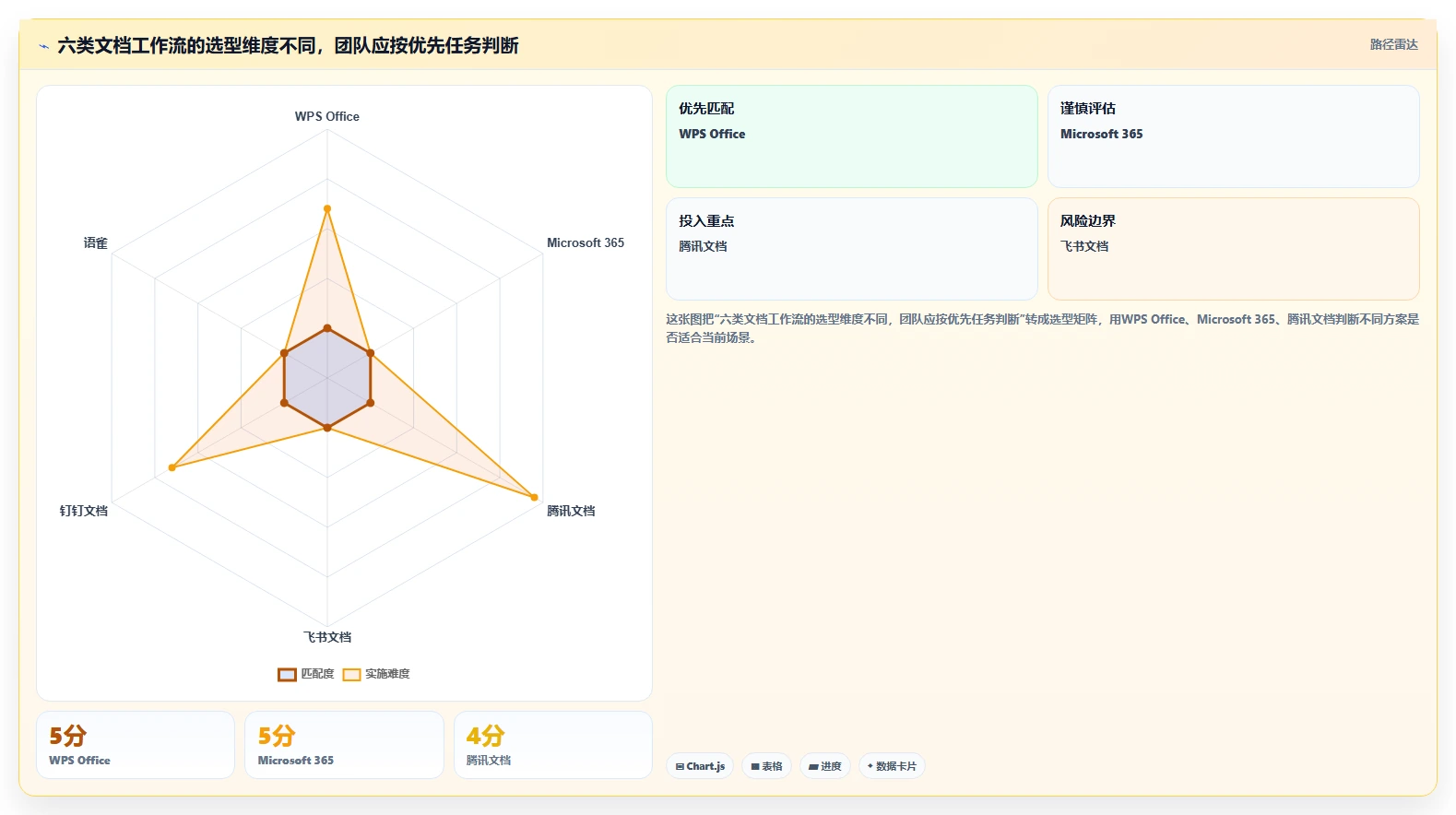This screenshot has height=815, width=1456.
Task: Select the 数据卡片 tag chip
Action: [x=892, y=766]
